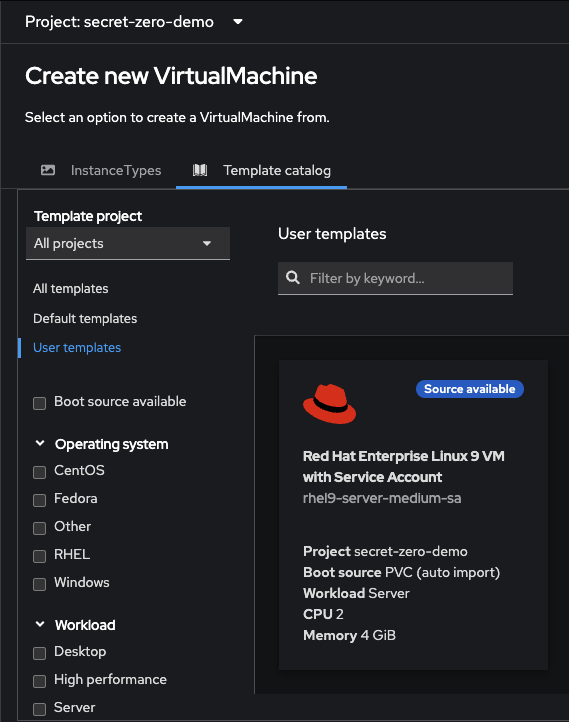569x722 pixels.
Task: Click the CPU 2 card detail
Action: [x=323, y=614]
